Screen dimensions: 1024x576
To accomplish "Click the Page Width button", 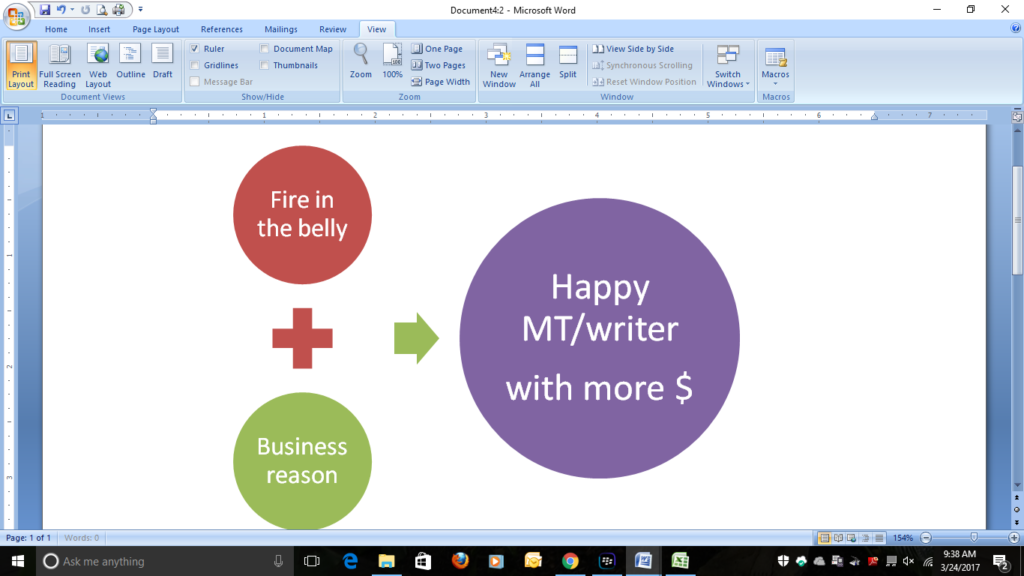I will [440, 82].
